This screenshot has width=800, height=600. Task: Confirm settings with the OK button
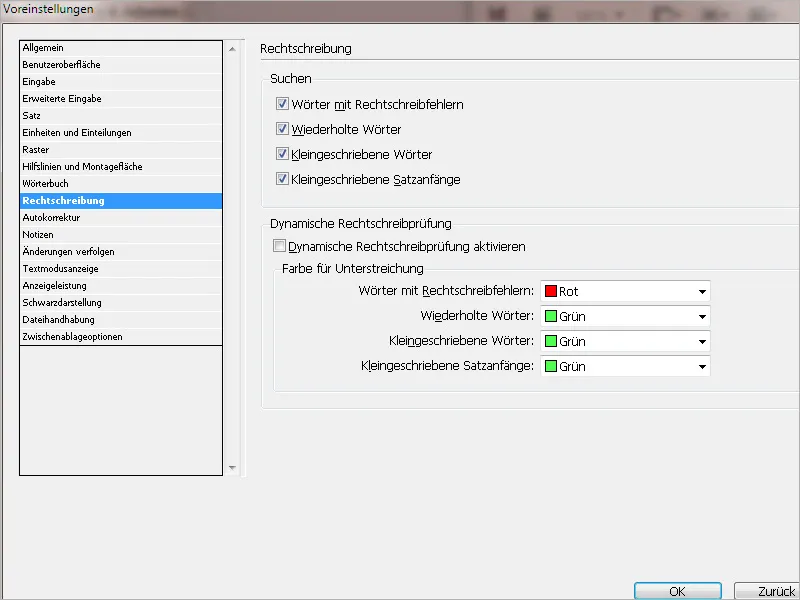[677, 590]
